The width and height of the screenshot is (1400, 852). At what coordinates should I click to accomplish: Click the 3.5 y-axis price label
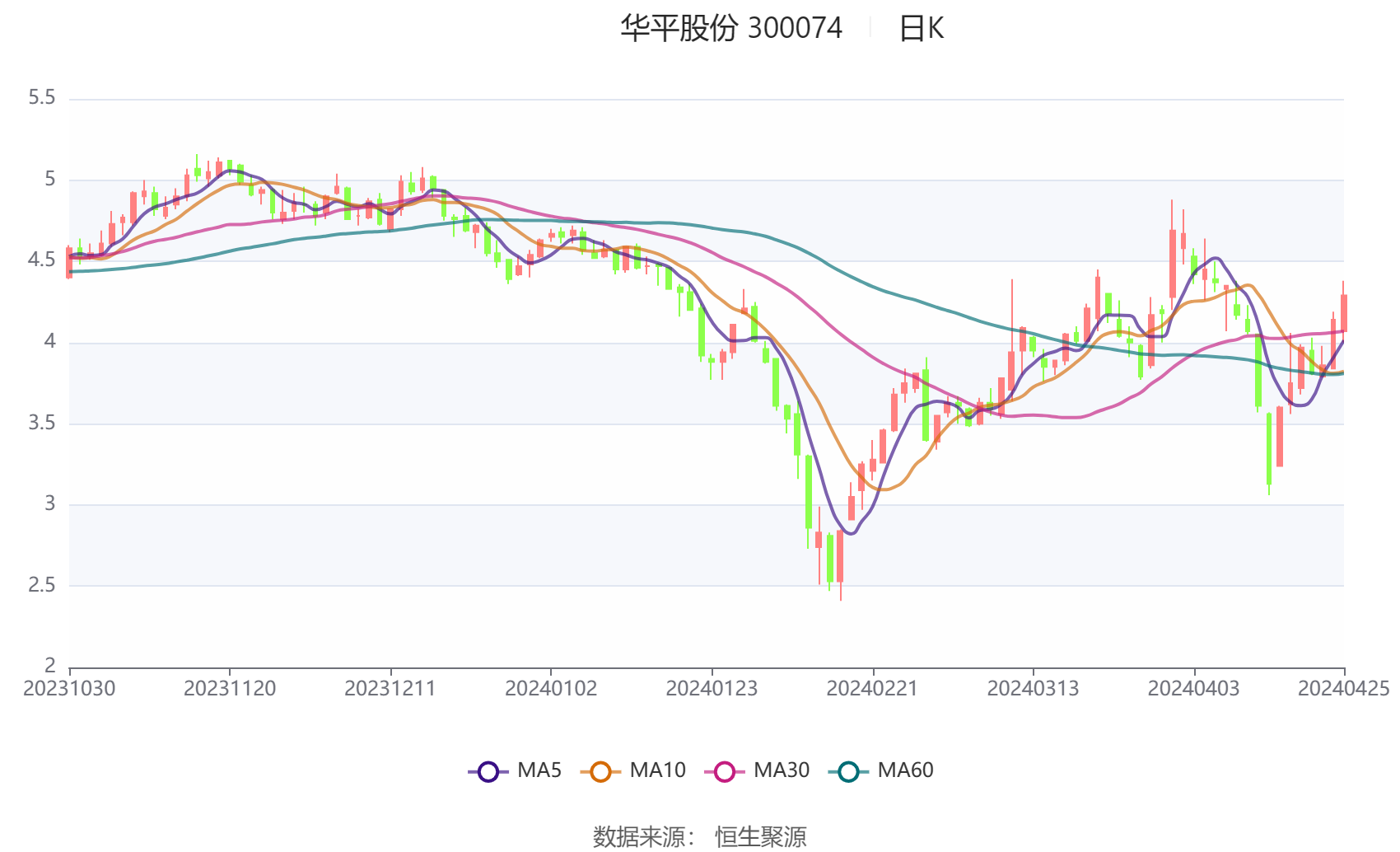pyautogui.click(x=42, y=424)
